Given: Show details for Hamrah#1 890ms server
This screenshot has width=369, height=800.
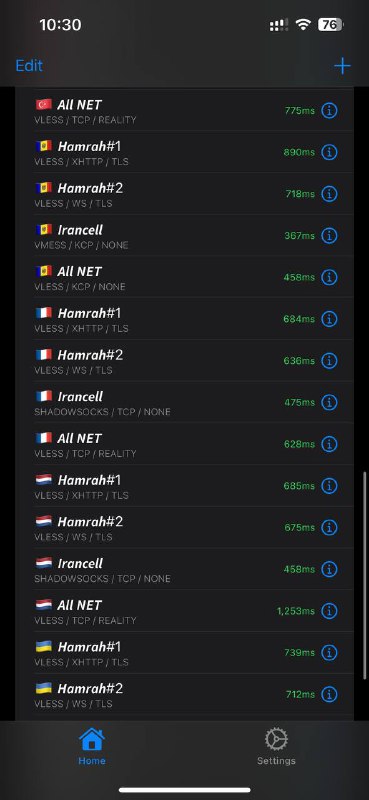Looking at the screenshot, I should [329, 152].
